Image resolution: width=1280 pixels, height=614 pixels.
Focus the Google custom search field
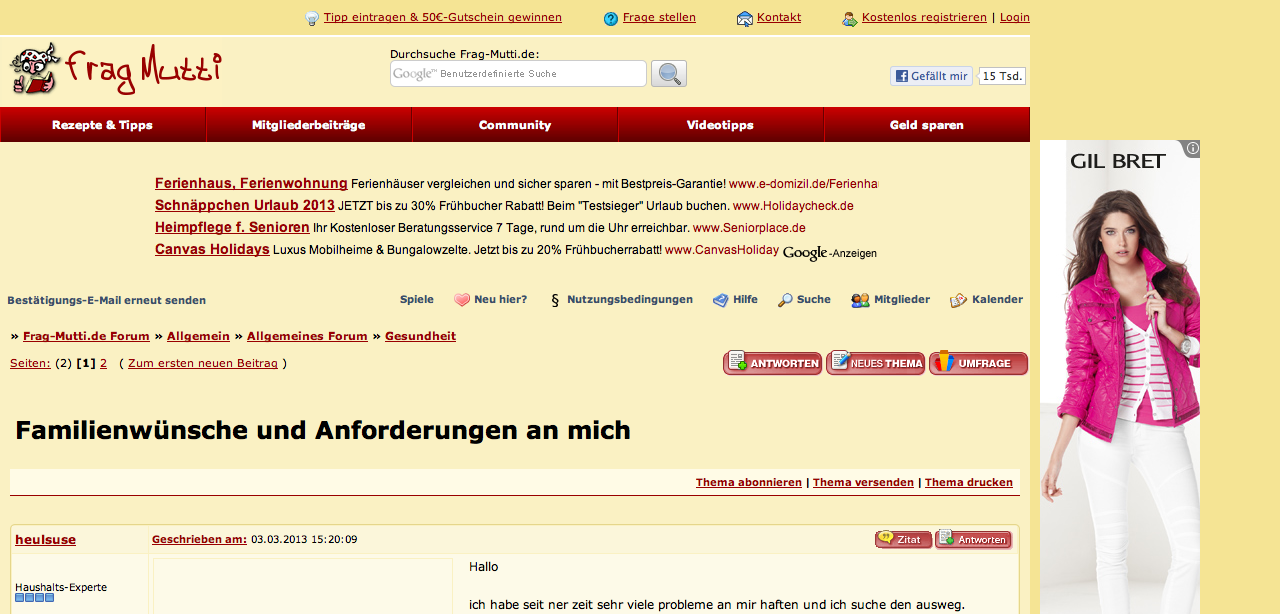(x=518, y=74)
